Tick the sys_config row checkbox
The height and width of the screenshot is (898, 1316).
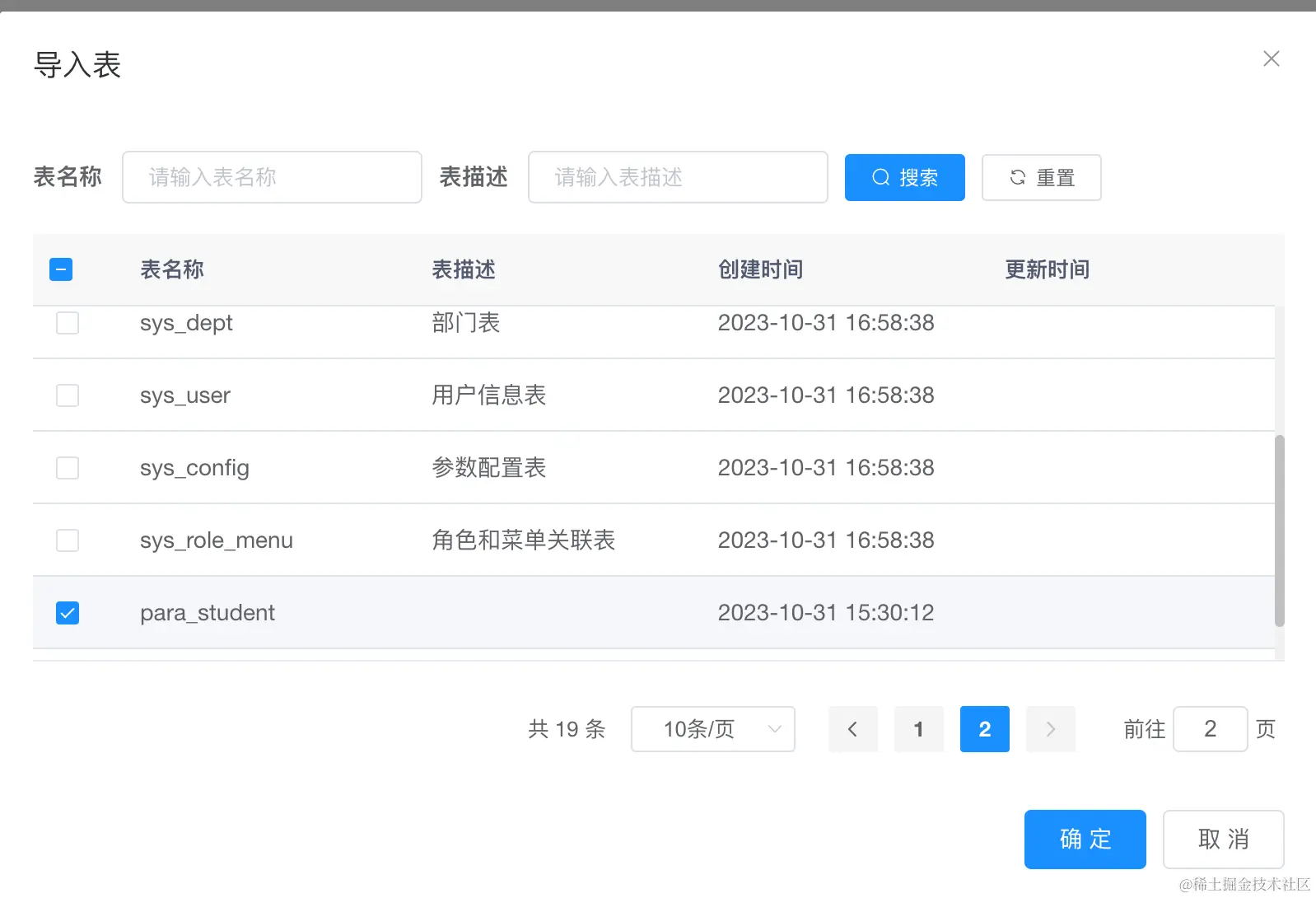click(x=68, y=468)
